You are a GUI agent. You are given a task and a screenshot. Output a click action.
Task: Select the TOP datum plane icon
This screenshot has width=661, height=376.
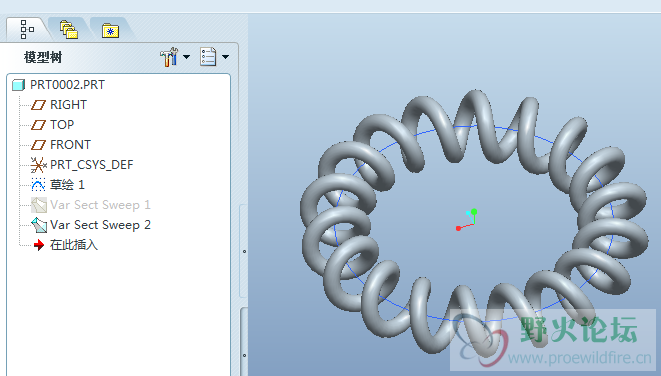tap(38, 125)
